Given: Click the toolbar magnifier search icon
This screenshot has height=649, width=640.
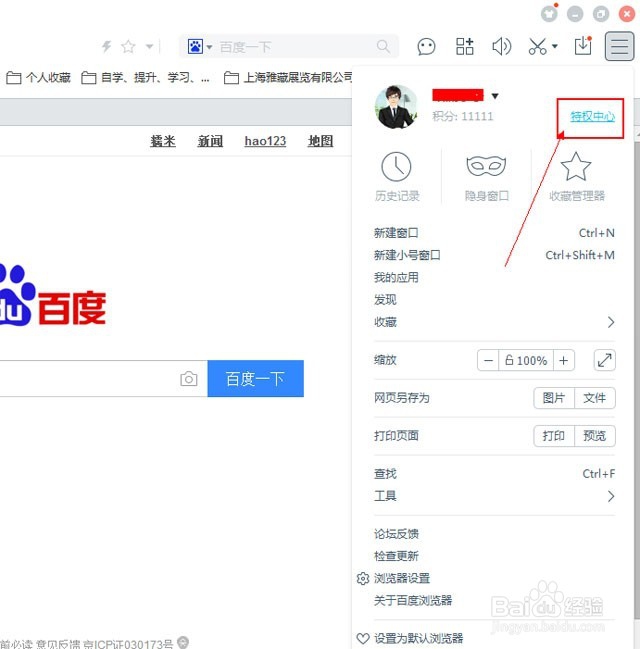Looking at the screenshot, I should (x=383, y=46).
